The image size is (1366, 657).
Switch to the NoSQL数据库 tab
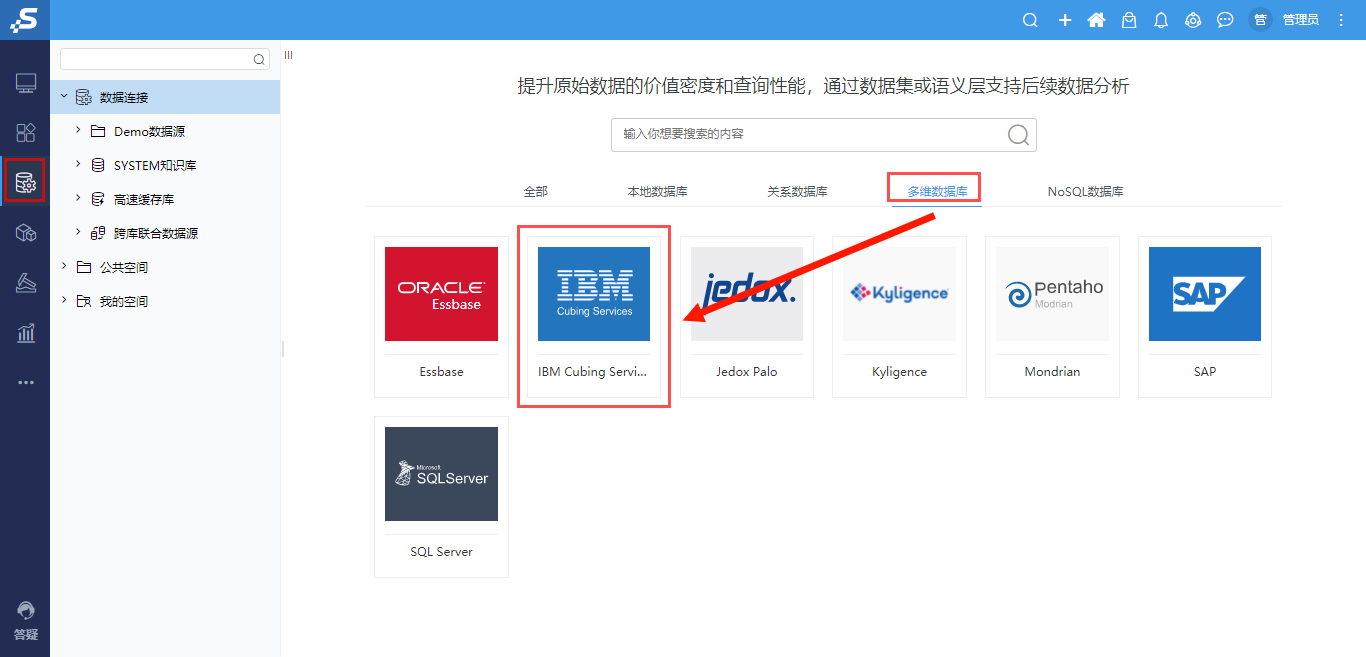click(x=1086, y=191)
